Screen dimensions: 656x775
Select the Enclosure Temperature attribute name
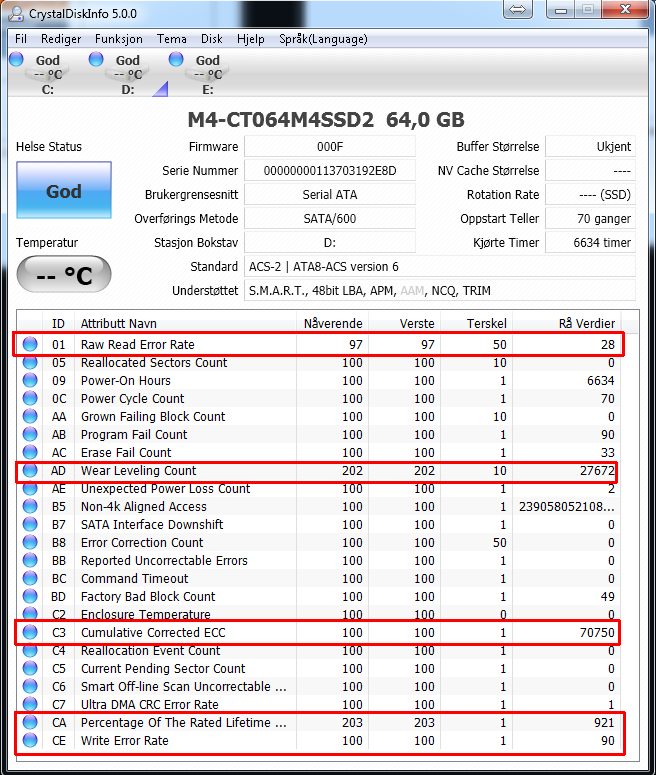click(x=146, y=614)
